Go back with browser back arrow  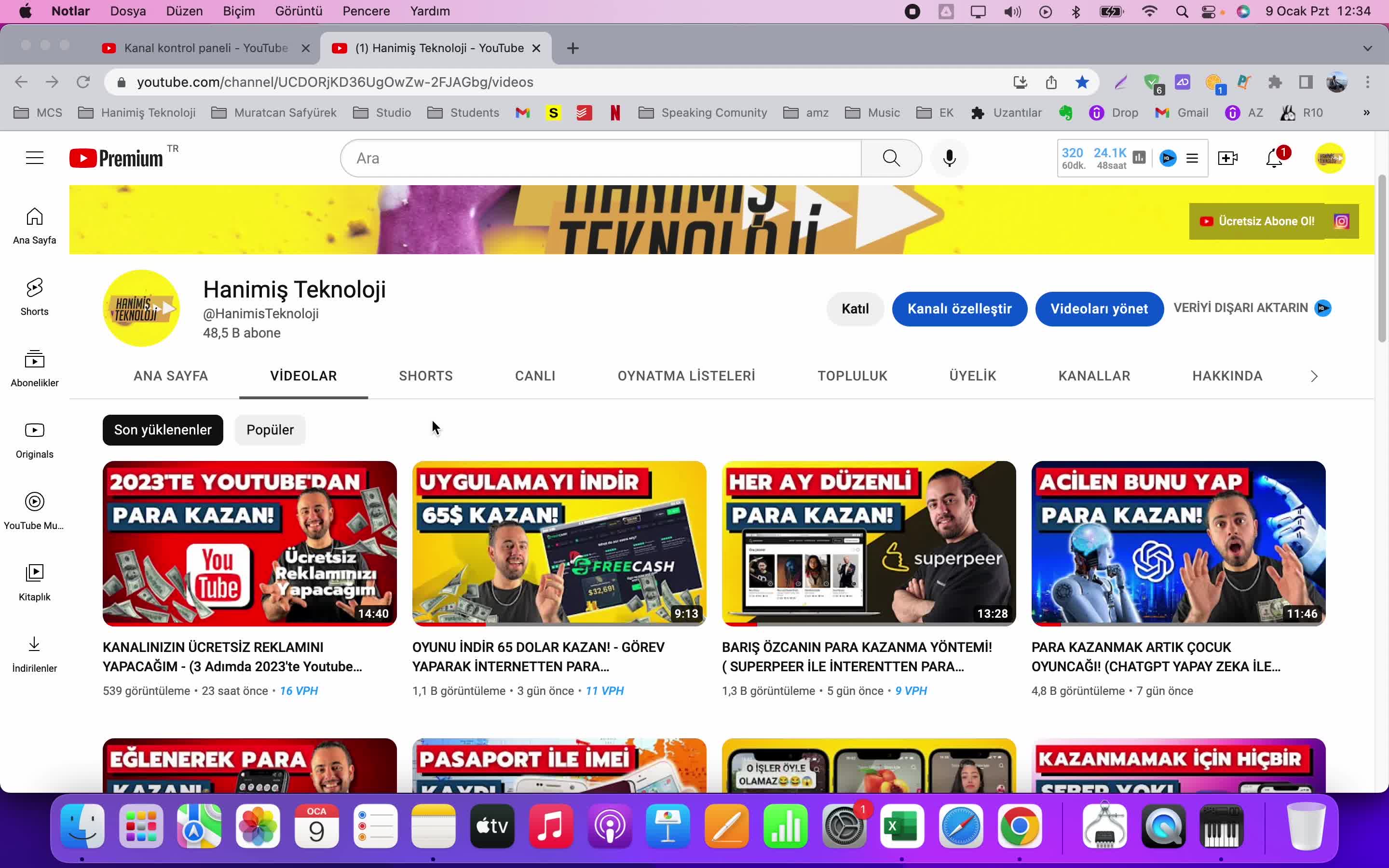(x=21, y=82)
